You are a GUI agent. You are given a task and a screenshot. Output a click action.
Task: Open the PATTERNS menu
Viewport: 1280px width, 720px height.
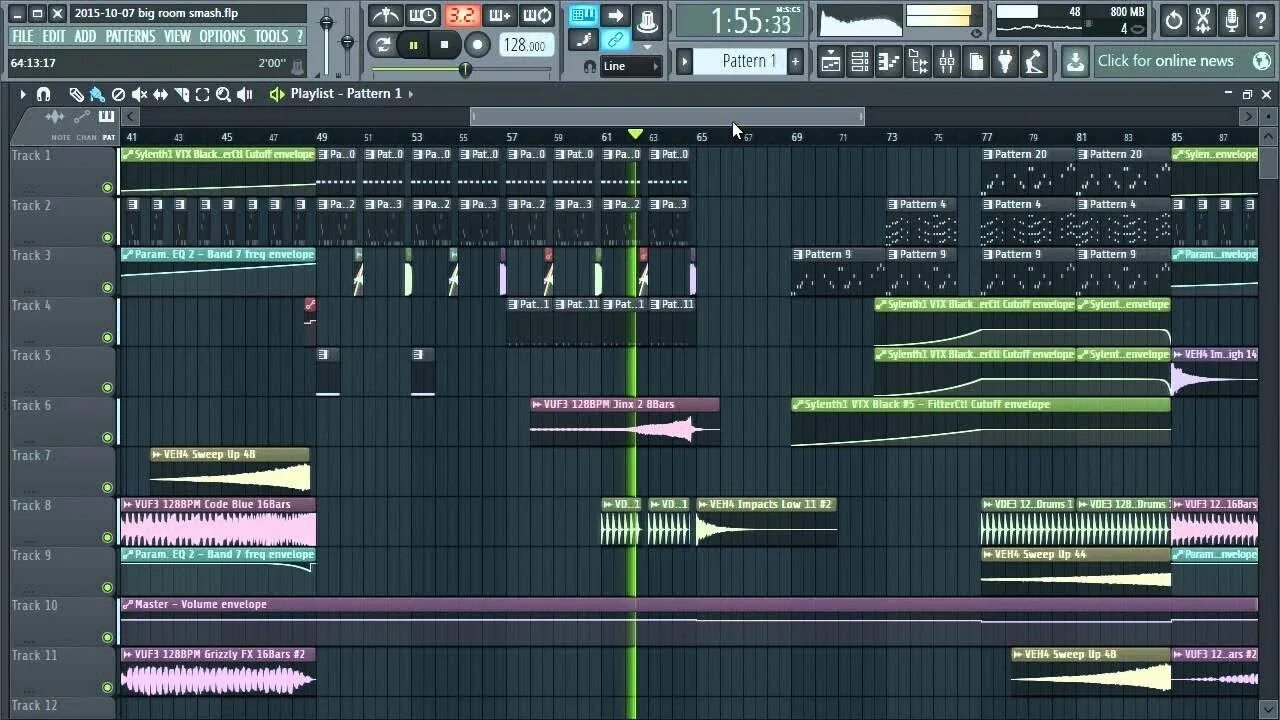click(x=130, y=36)
